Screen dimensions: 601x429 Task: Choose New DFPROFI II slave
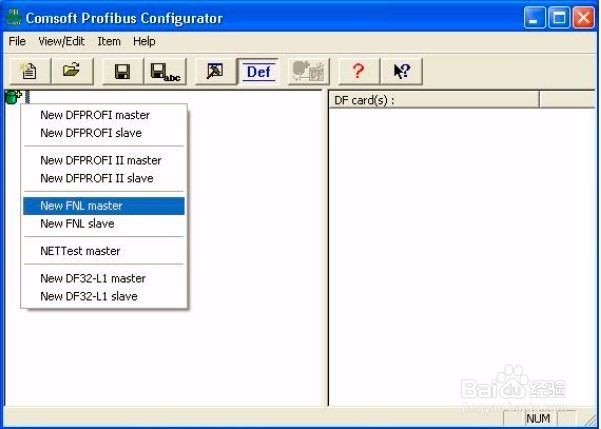pyautogui.click(x=104, y=178)
